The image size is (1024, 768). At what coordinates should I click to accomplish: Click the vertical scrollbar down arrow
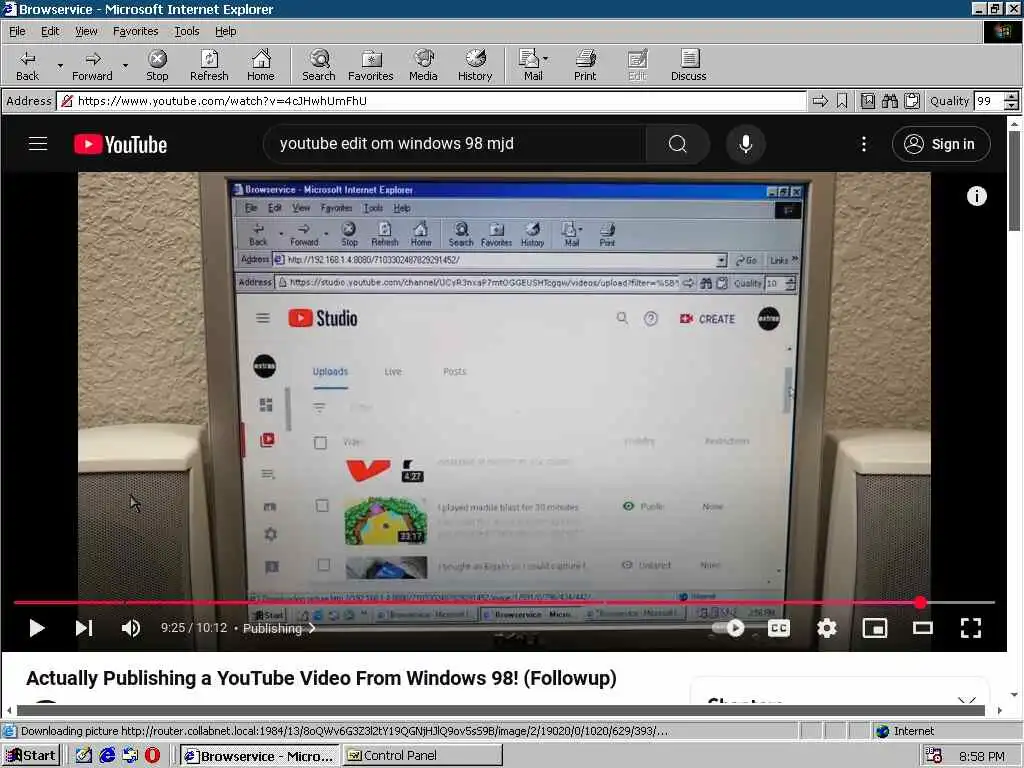coord(1014,695)
